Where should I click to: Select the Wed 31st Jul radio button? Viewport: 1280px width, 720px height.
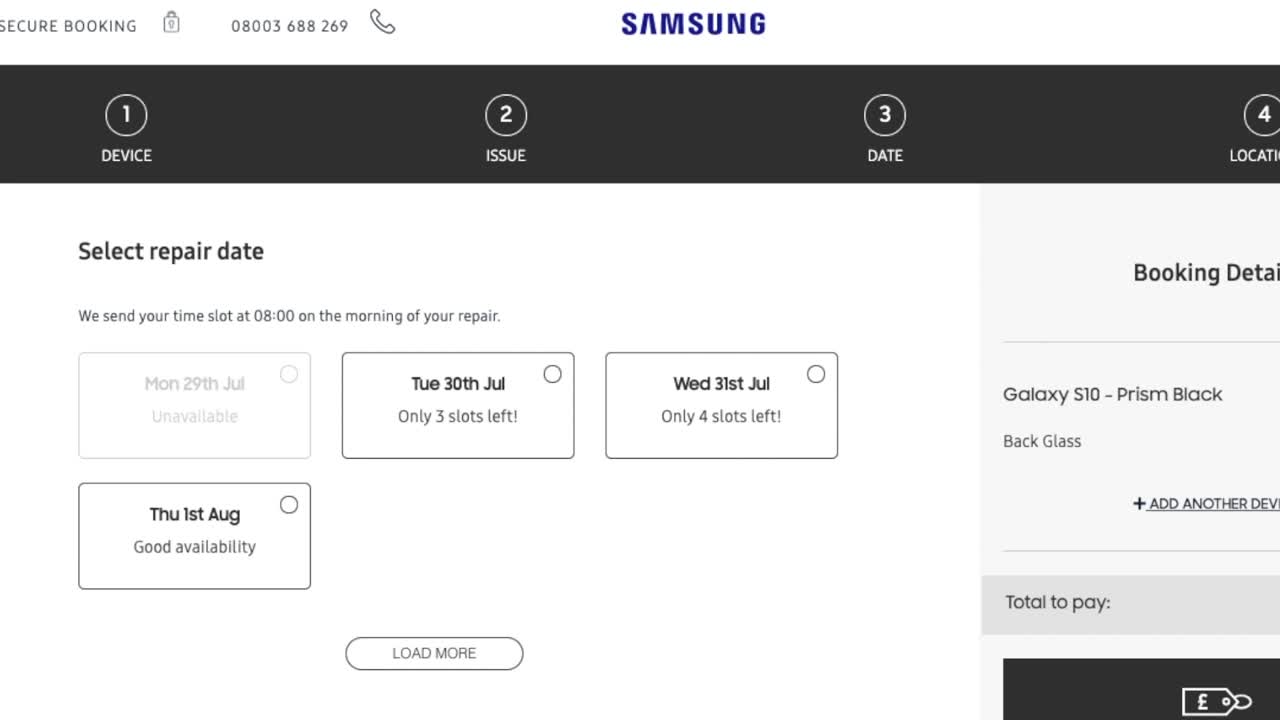tap(816, 374)
